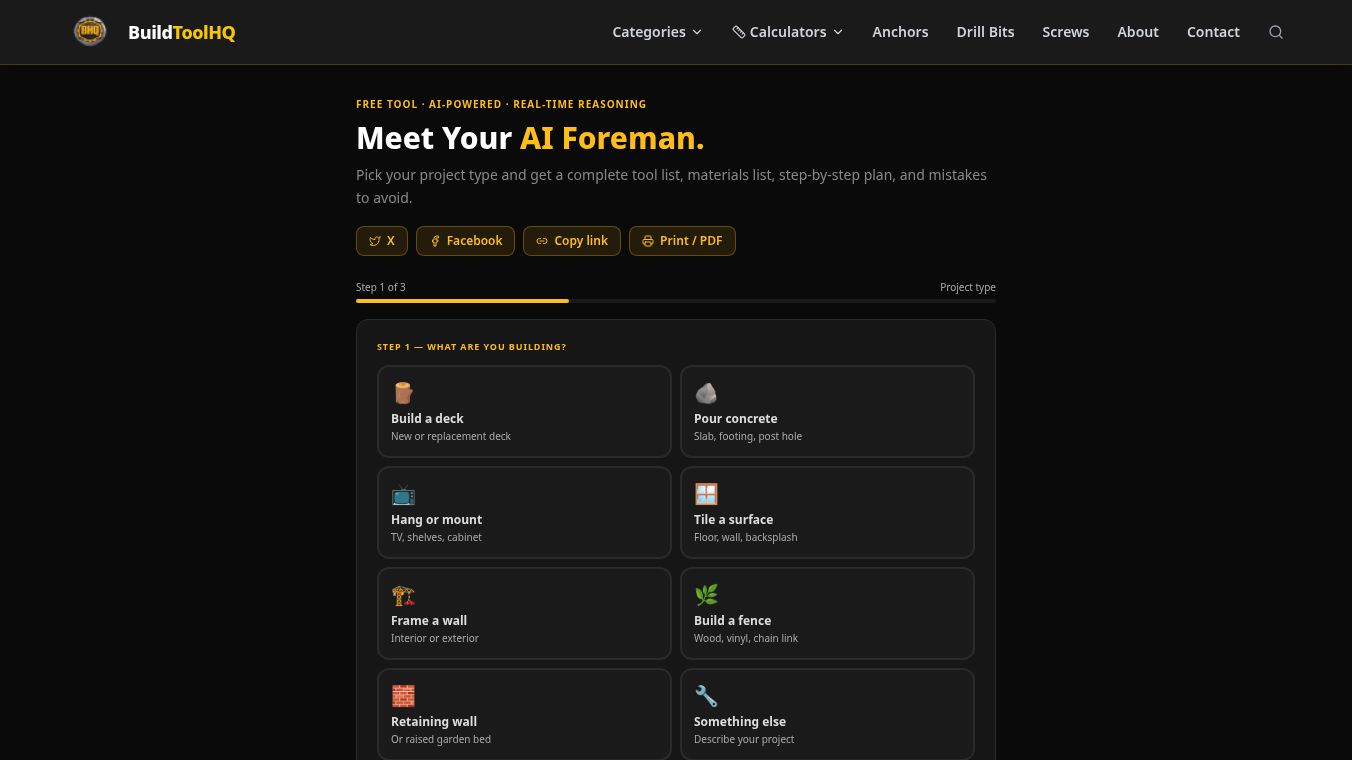Viewport: 1352px width, 760px height.
Task: Pick the Build a fence project card
Action: point(827,613)
